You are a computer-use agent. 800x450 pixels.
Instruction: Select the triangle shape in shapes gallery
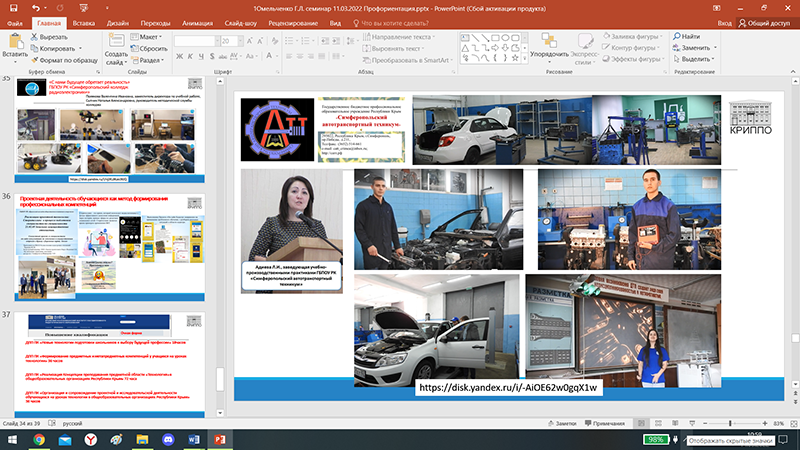[465, 48]
